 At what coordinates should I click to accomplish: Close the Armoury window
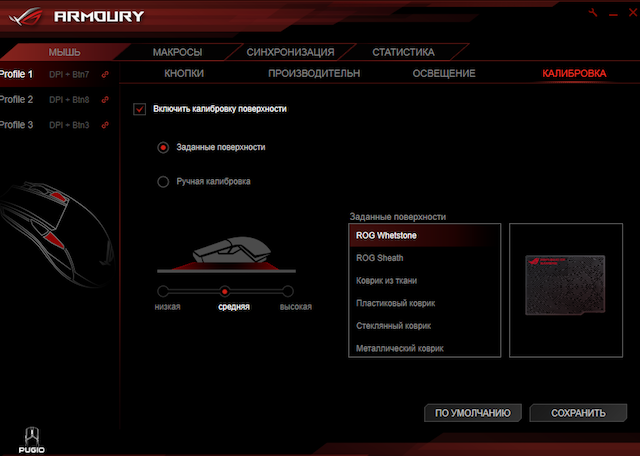point(633,13)
